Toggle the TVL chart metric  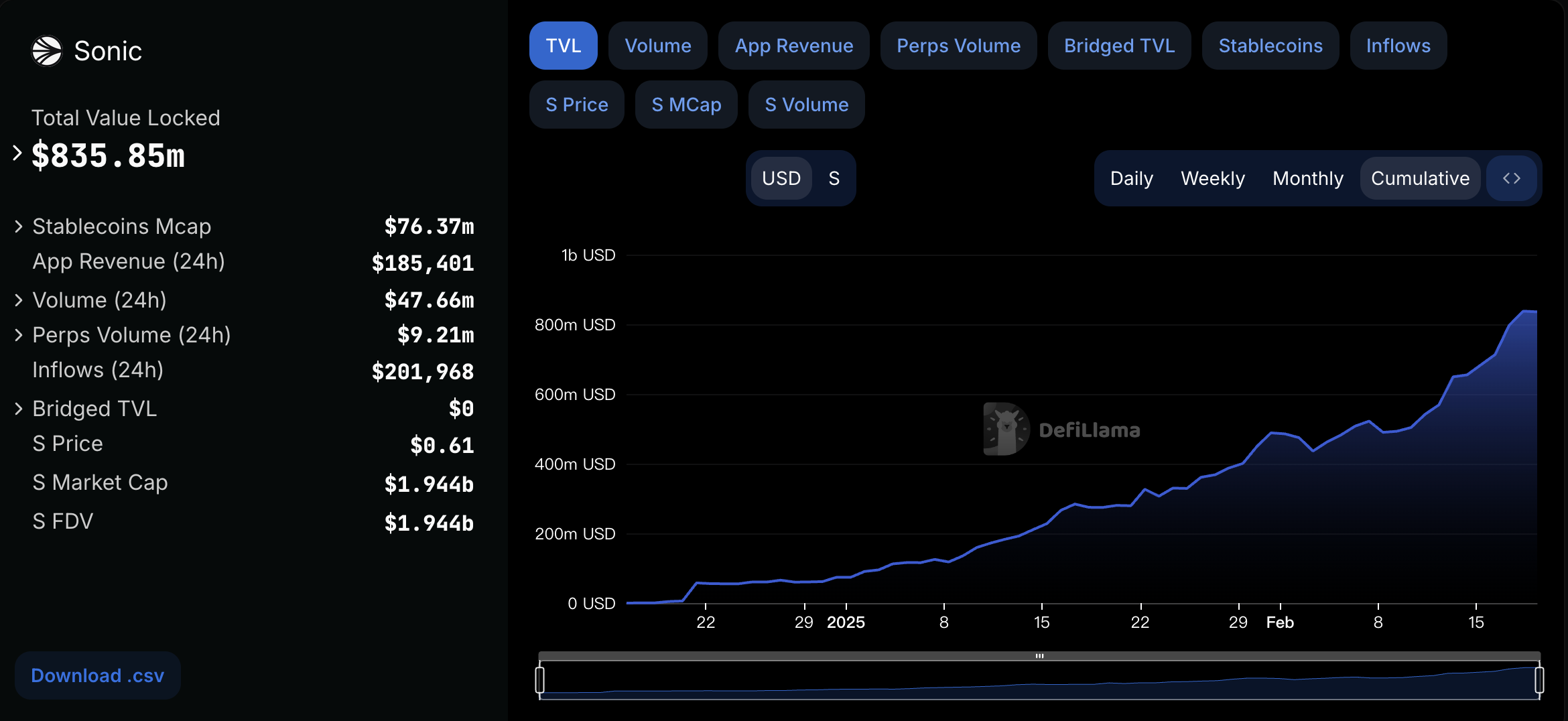coord(564,46)
